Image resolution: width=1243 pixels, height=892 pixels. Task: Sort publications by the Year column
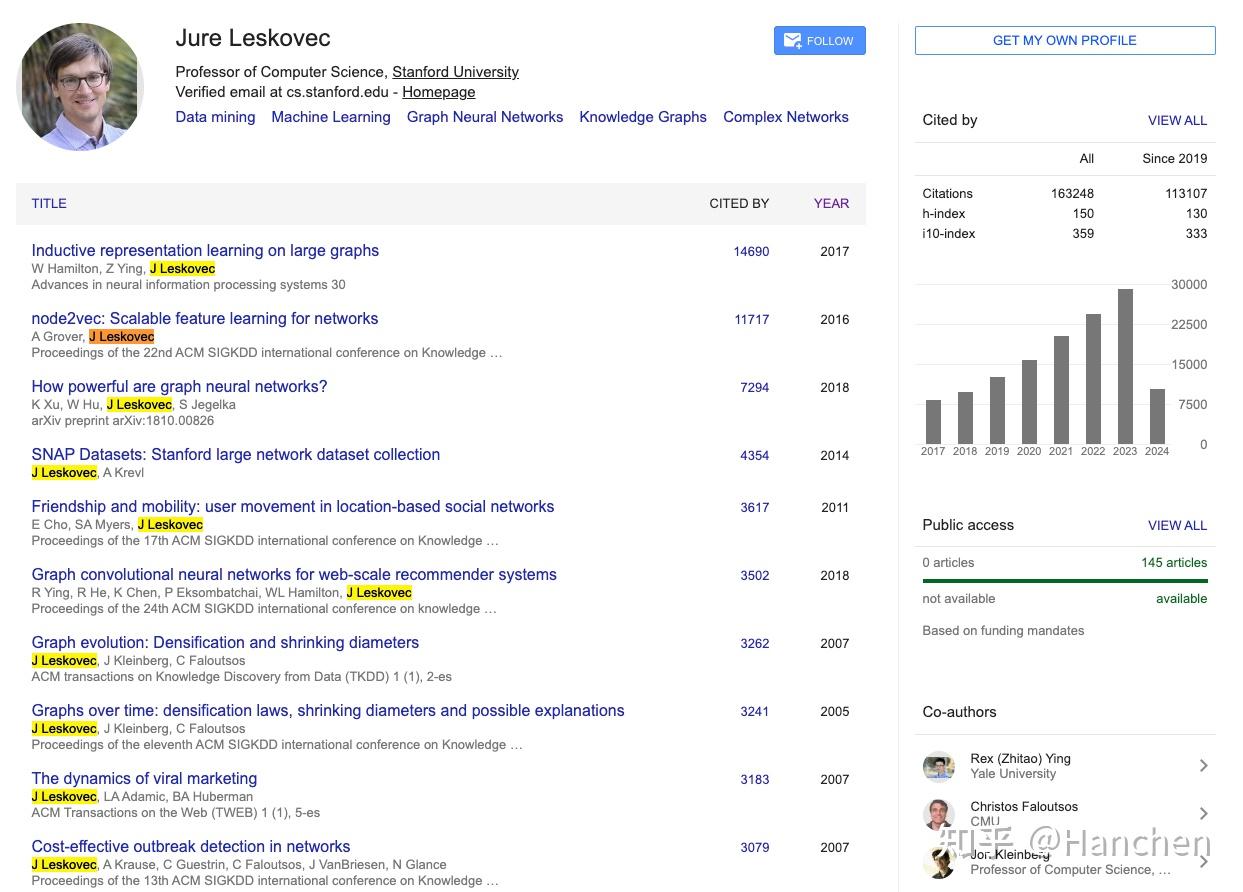coord(831,203)
